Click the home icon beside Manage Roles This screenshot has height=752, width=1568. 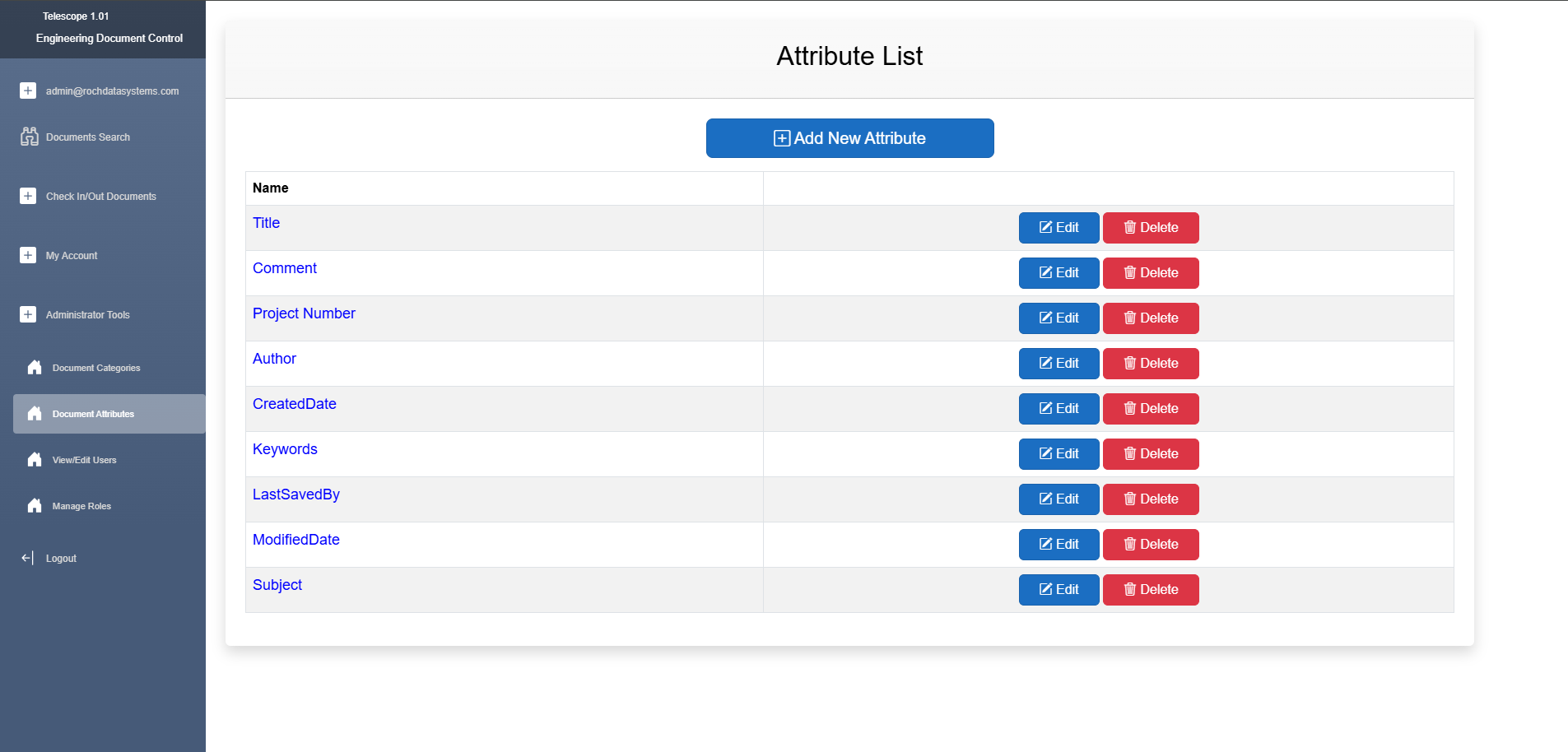point(35,506)
